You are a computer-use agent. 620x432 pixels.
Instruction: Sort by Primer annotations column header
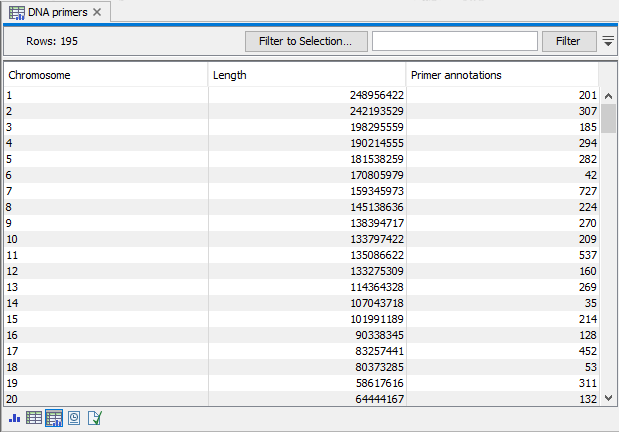[x=502, y=75]
